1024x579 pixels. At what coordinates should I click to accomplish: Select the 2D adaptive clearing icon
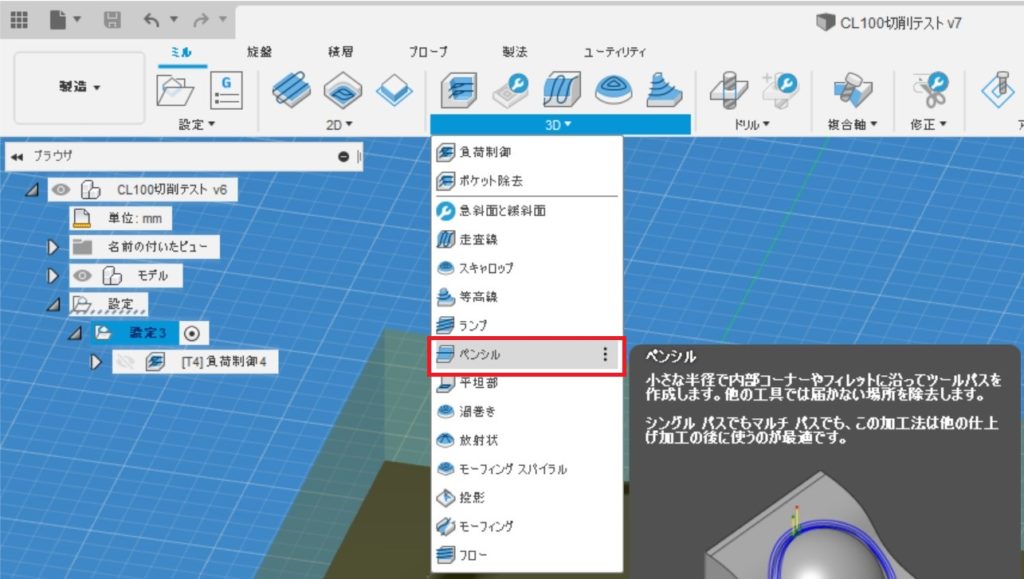click(291, 89)
